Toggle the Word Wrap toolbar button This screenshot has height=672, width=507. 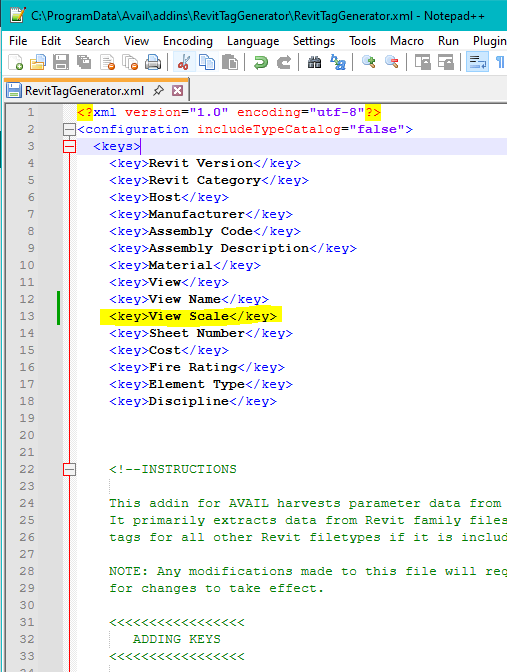point(477,63)
